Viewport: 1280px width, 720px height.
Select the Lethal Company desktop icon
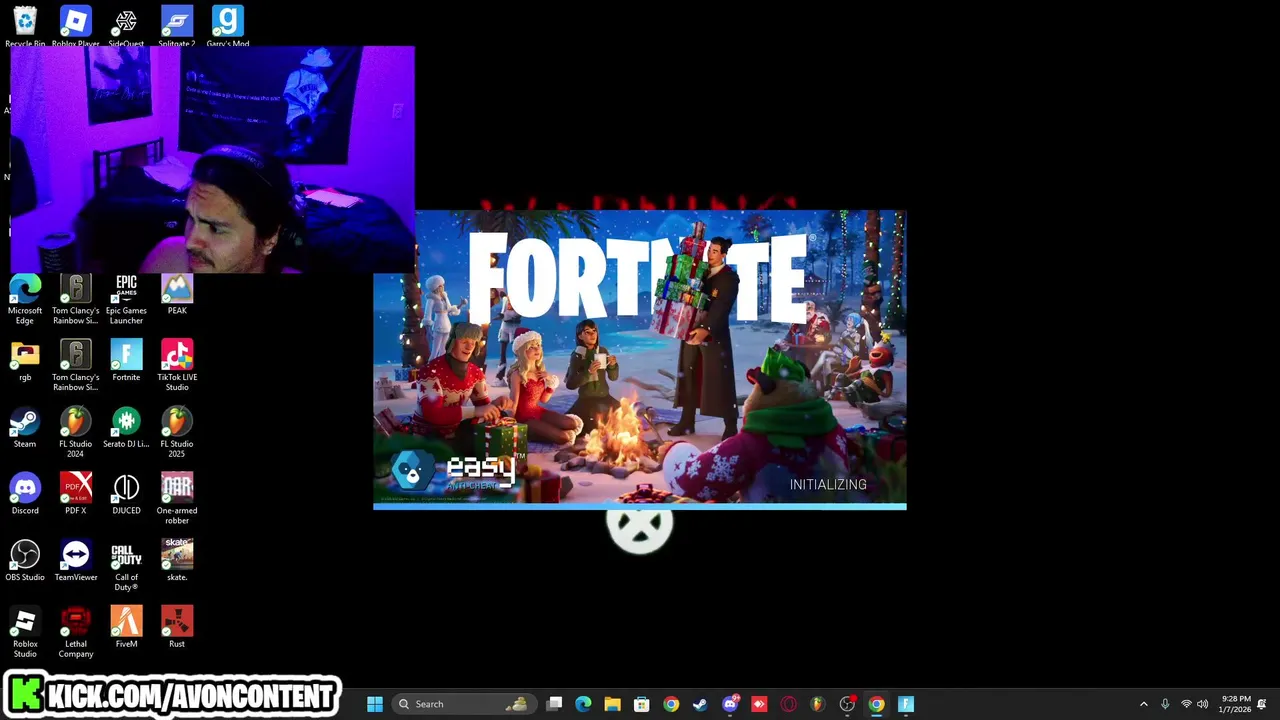pyautogui.click(x=75, y=633)
